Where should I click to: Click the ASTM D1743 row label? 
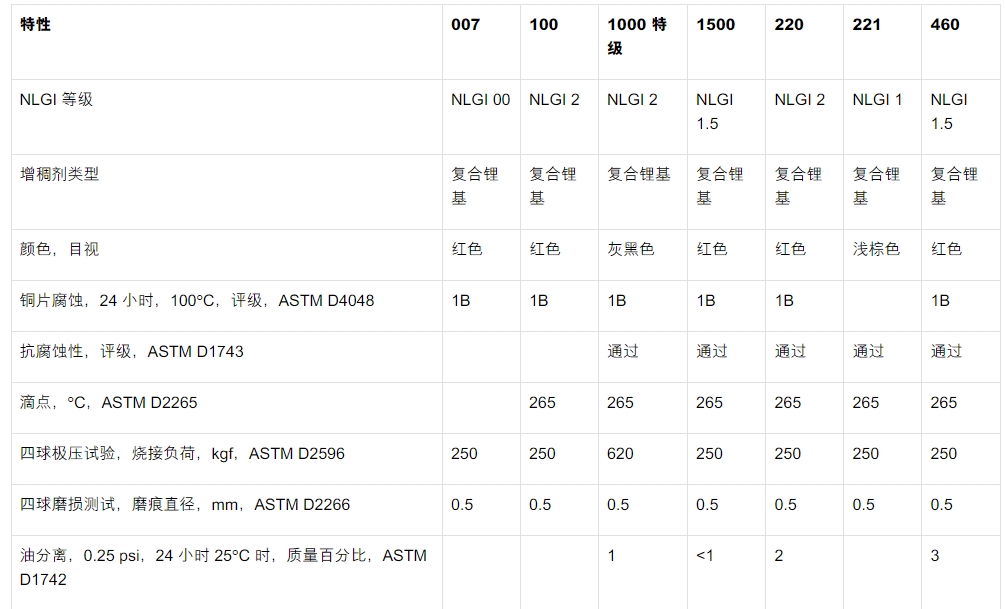pos(132,351)
